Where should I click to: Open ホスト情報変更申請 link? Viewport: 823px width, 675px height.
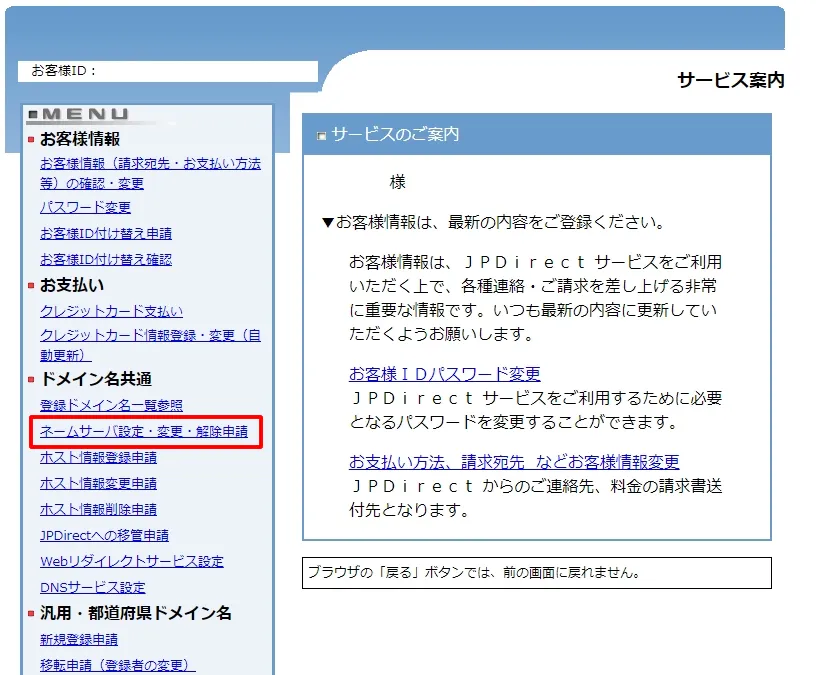point(98,483)
